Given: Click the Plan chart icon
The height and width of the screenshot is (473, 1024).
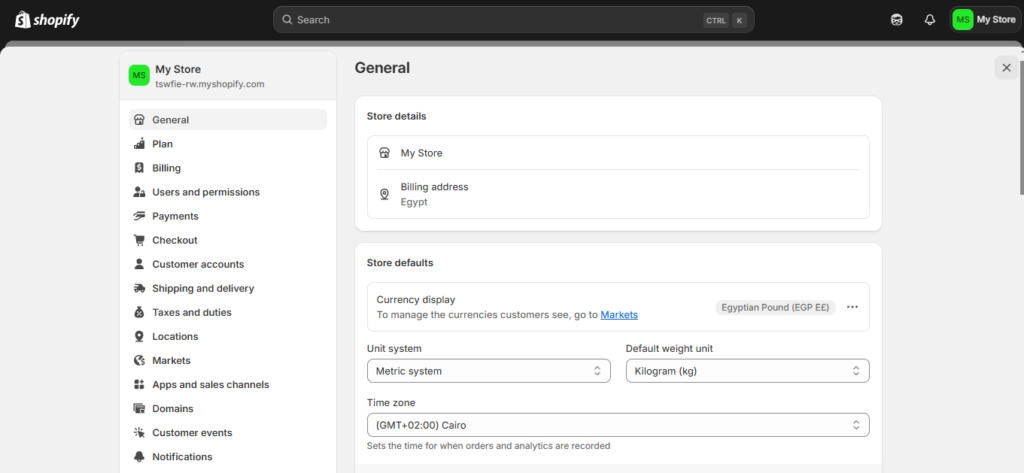Looking at the screenshot, I should pyautogui.click(x=139, y=144).
